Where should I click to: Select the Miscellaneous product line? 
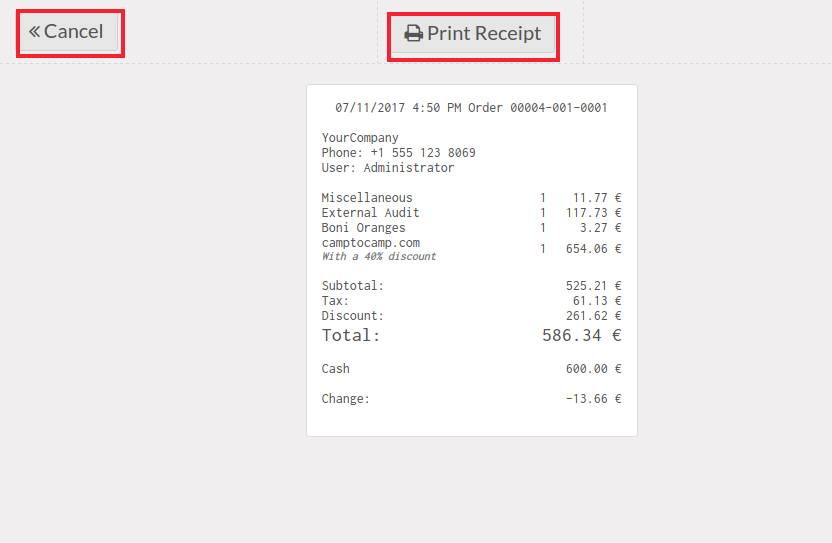click(x=367, y=198)
